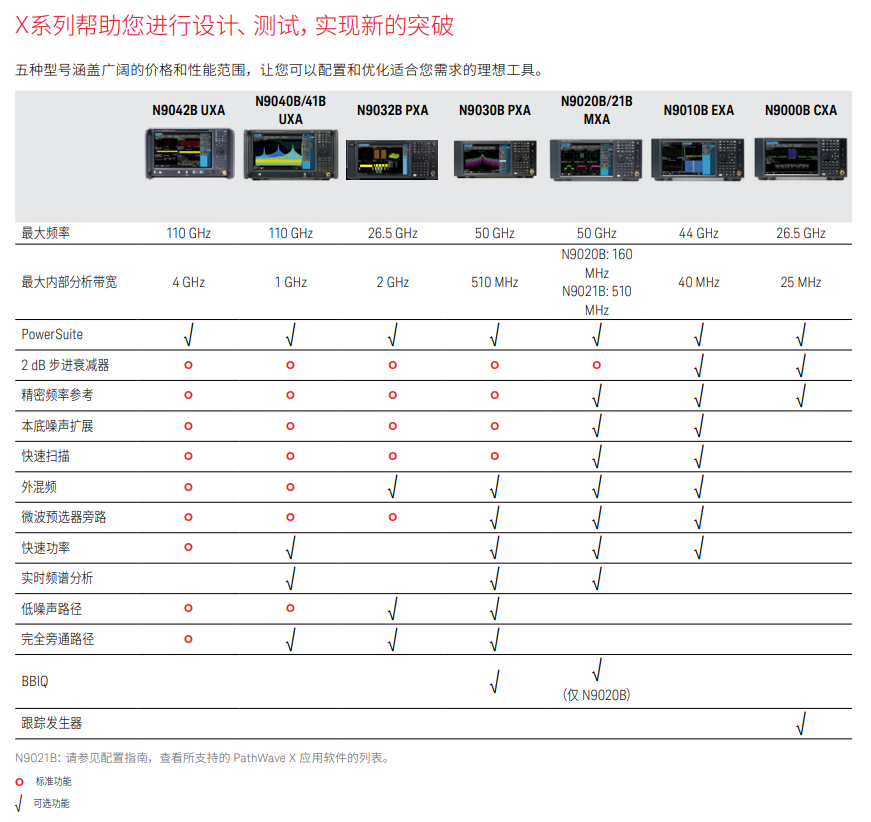Click 实时频谱分析 checkmark under N9040B/41B UXA
The height and width of the screenshot is (822, 871).
click(x=290, y=579)
